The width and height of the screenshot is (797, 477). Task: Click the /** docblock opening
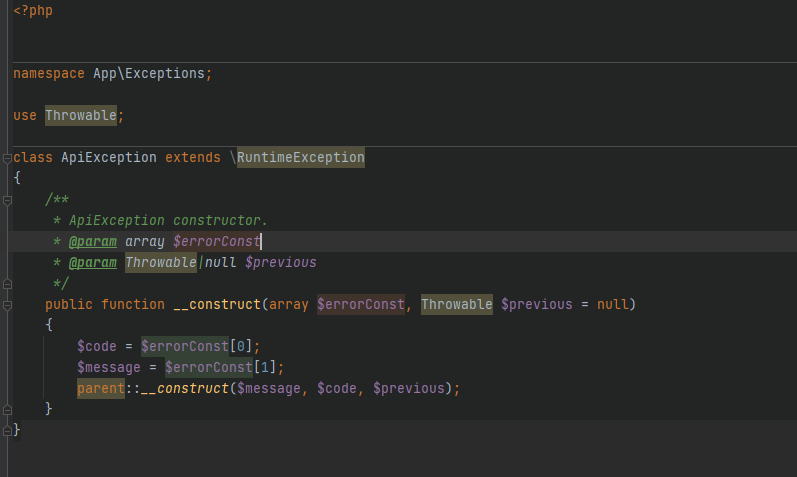pyautogui.click(x=57, y=200)
